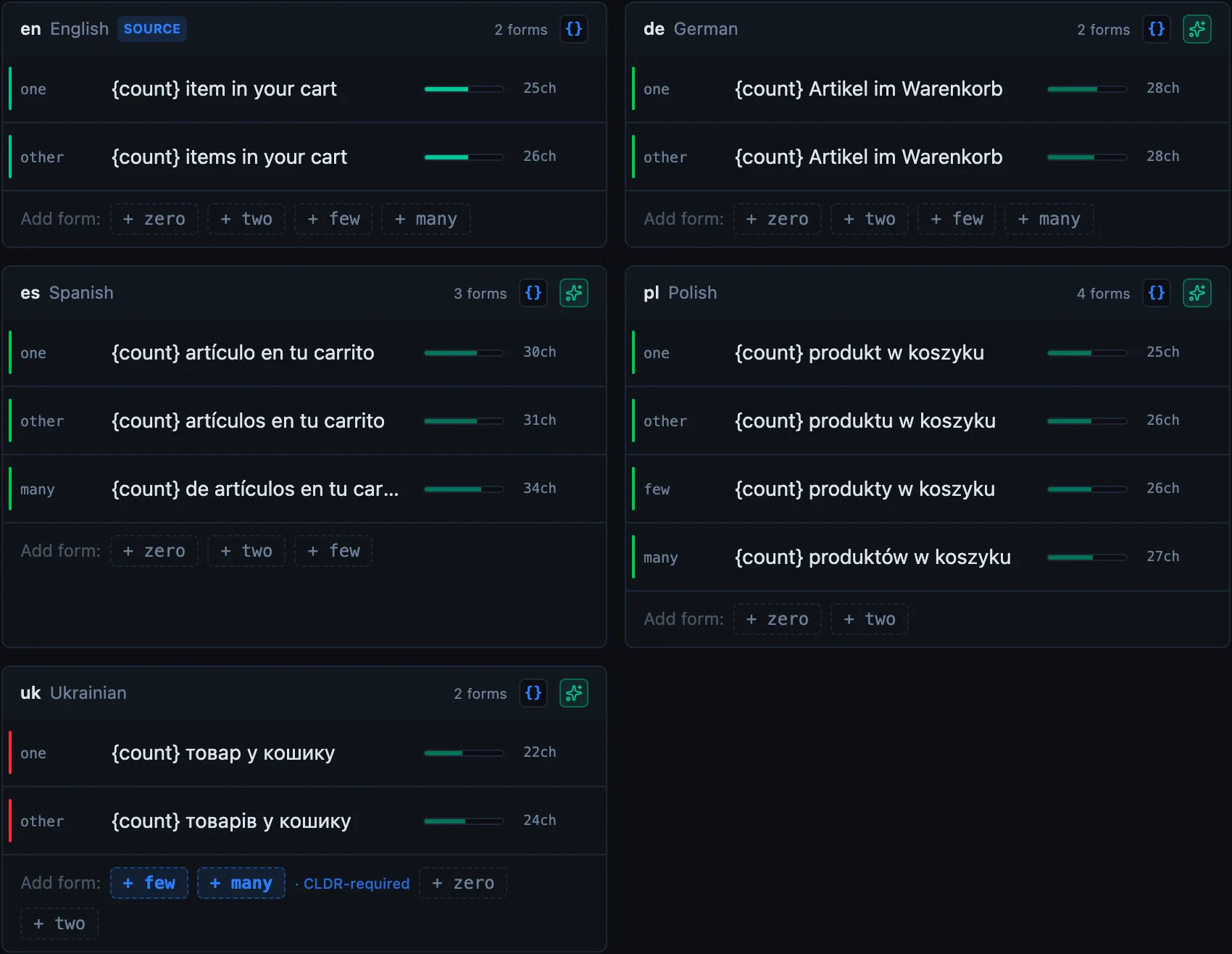1232x954 pixels.
Task: Add the two form to Spanish
Action: (246, 551)
